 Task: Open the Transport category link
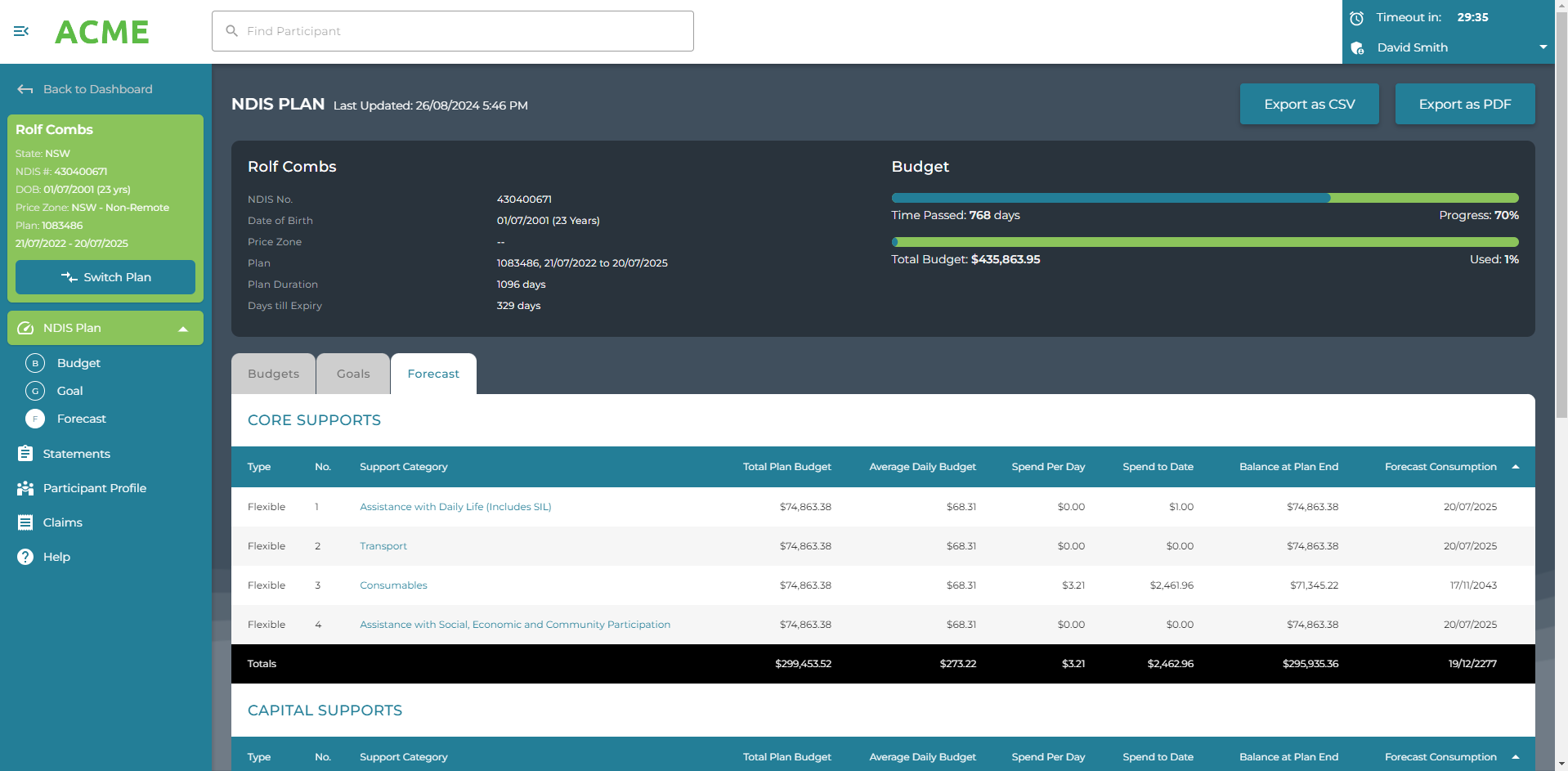[x=383, y=546]
